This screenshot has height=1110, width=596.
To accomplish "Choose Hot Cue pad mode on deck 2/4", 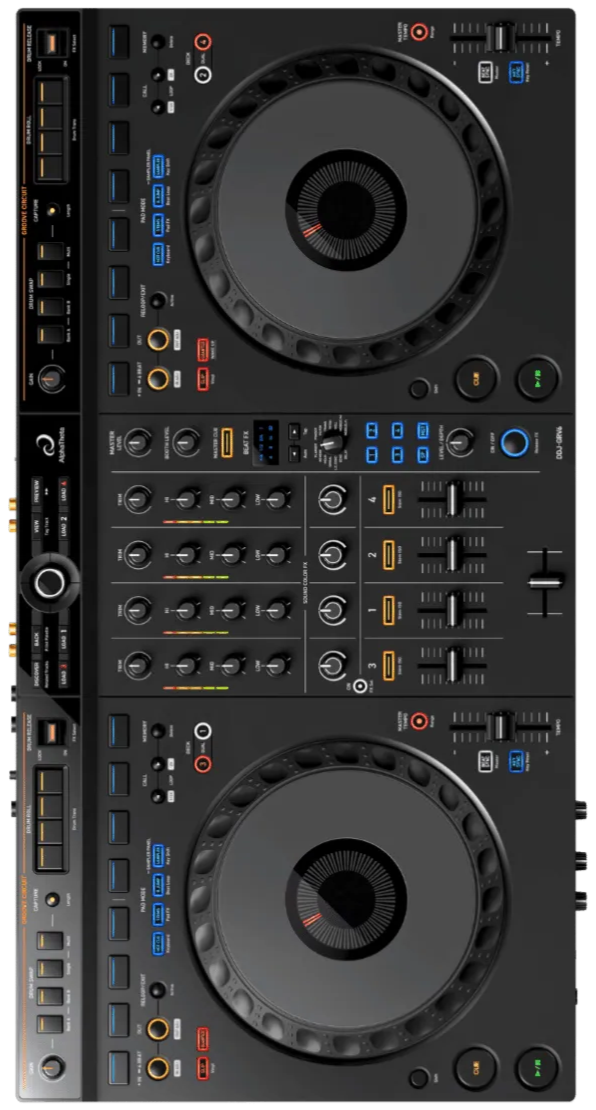I will click(157, 255).
